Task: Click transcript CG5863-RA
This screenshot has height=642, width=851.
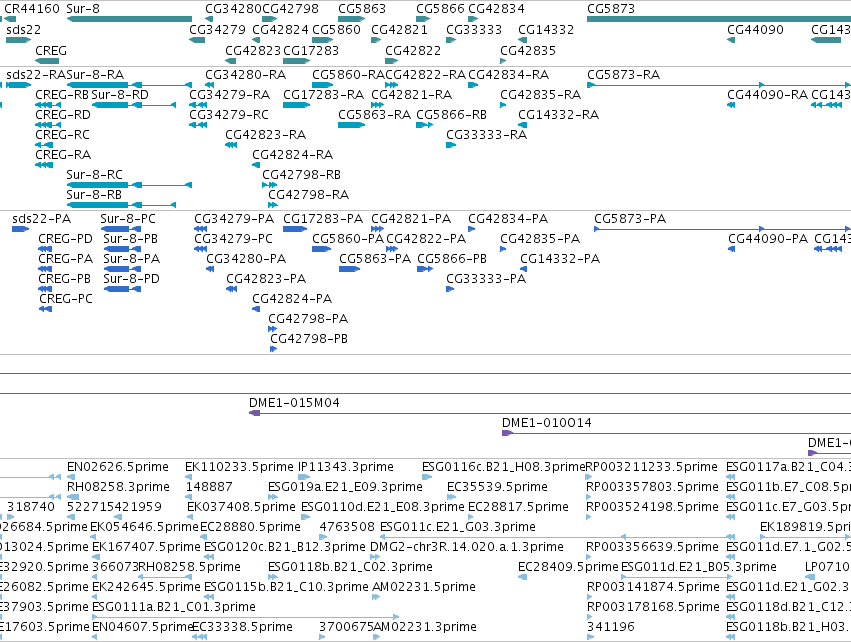Action: coord(374,115)
